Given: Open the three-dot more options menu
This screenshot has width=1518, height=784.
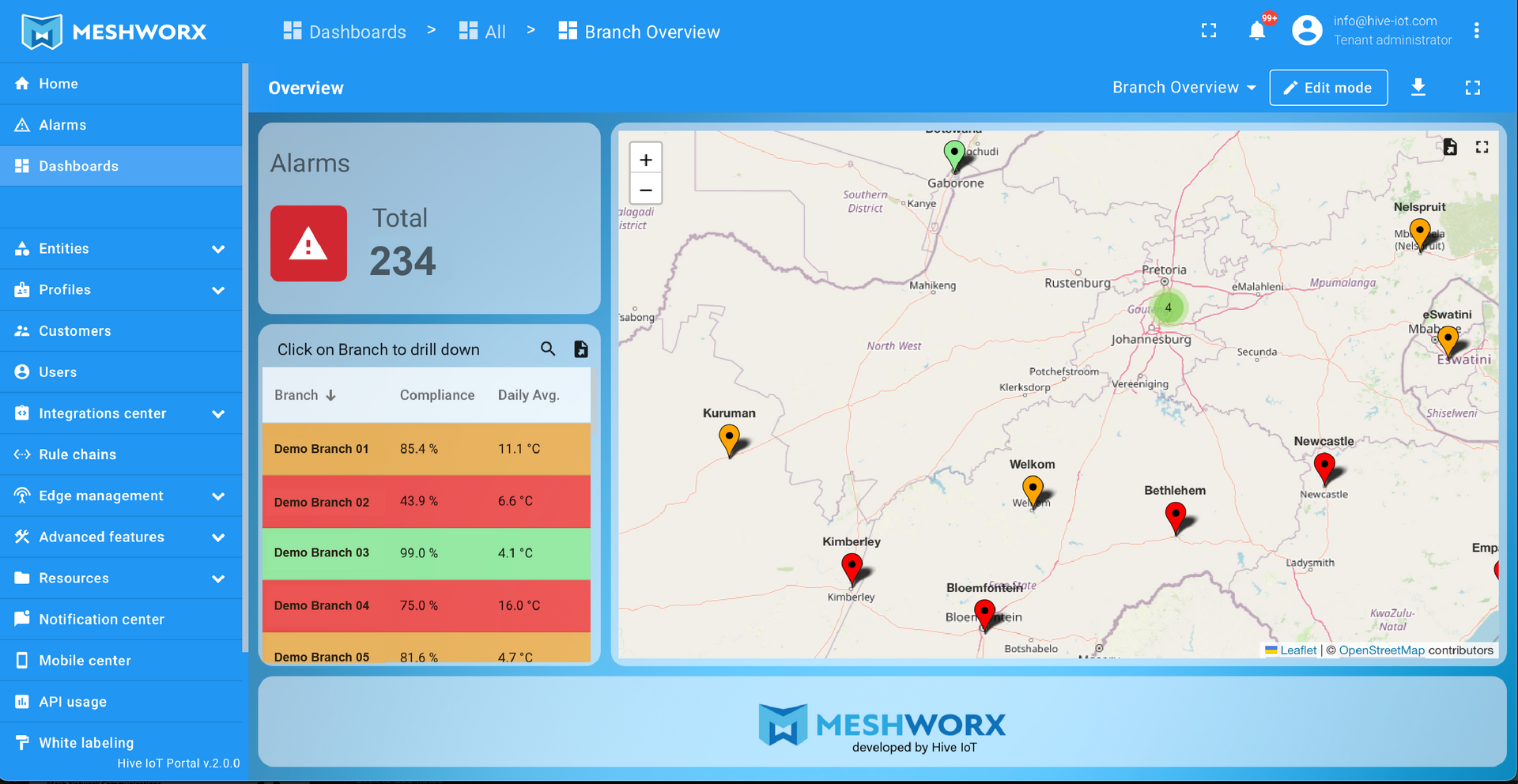Looking at the screenshot, I should point(1476,31).
